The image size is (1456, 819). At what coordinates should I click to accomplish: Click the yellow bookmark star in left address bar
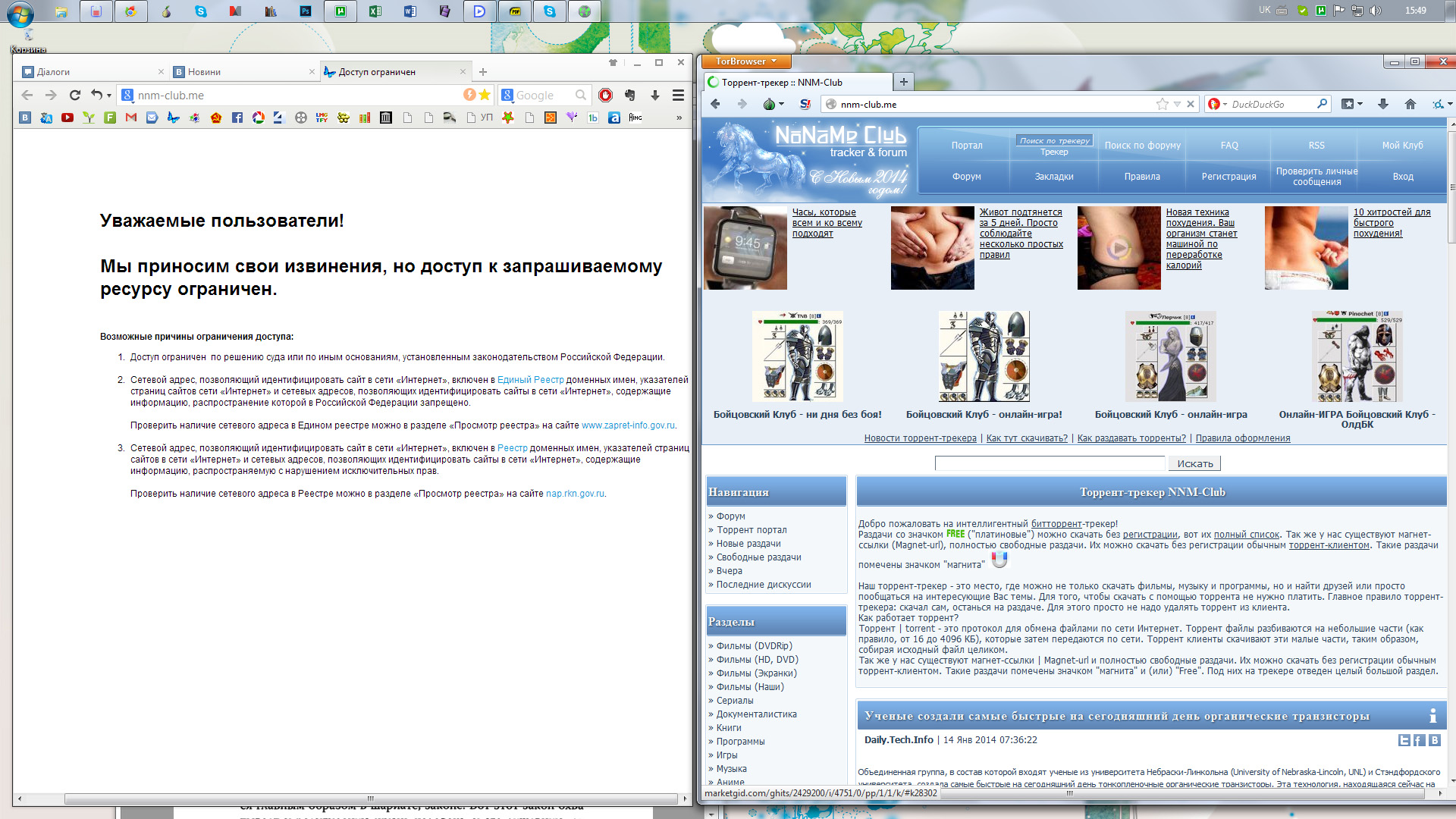(485, 95)
